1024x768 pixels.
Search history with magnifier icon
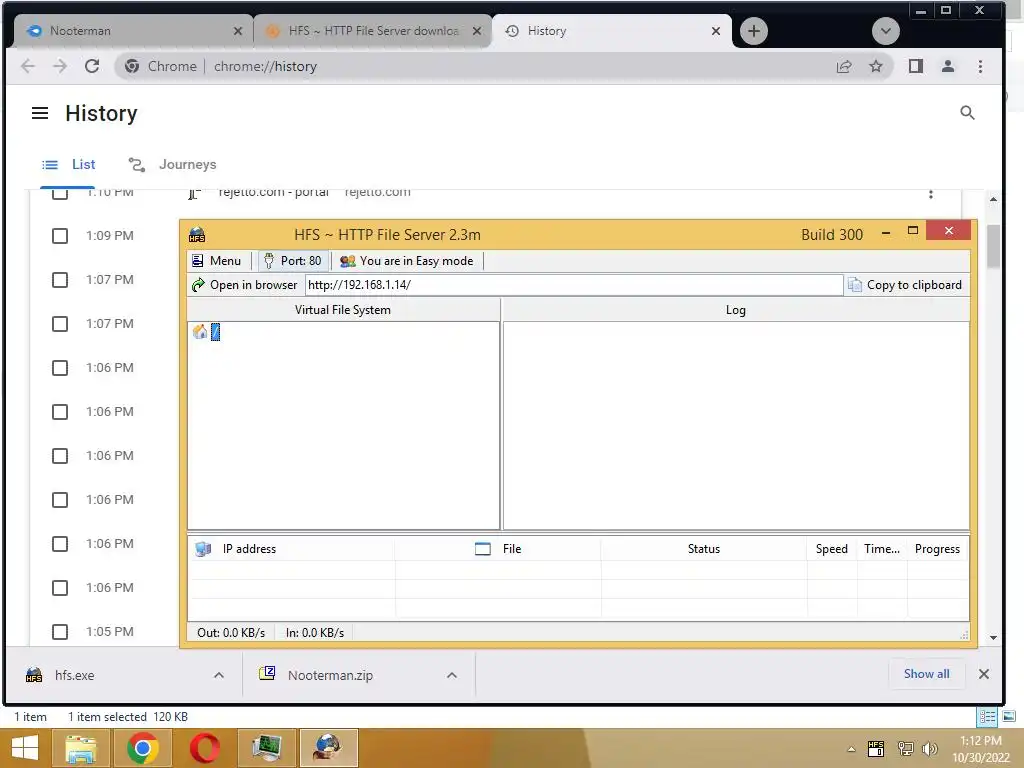tap(967, 113)
